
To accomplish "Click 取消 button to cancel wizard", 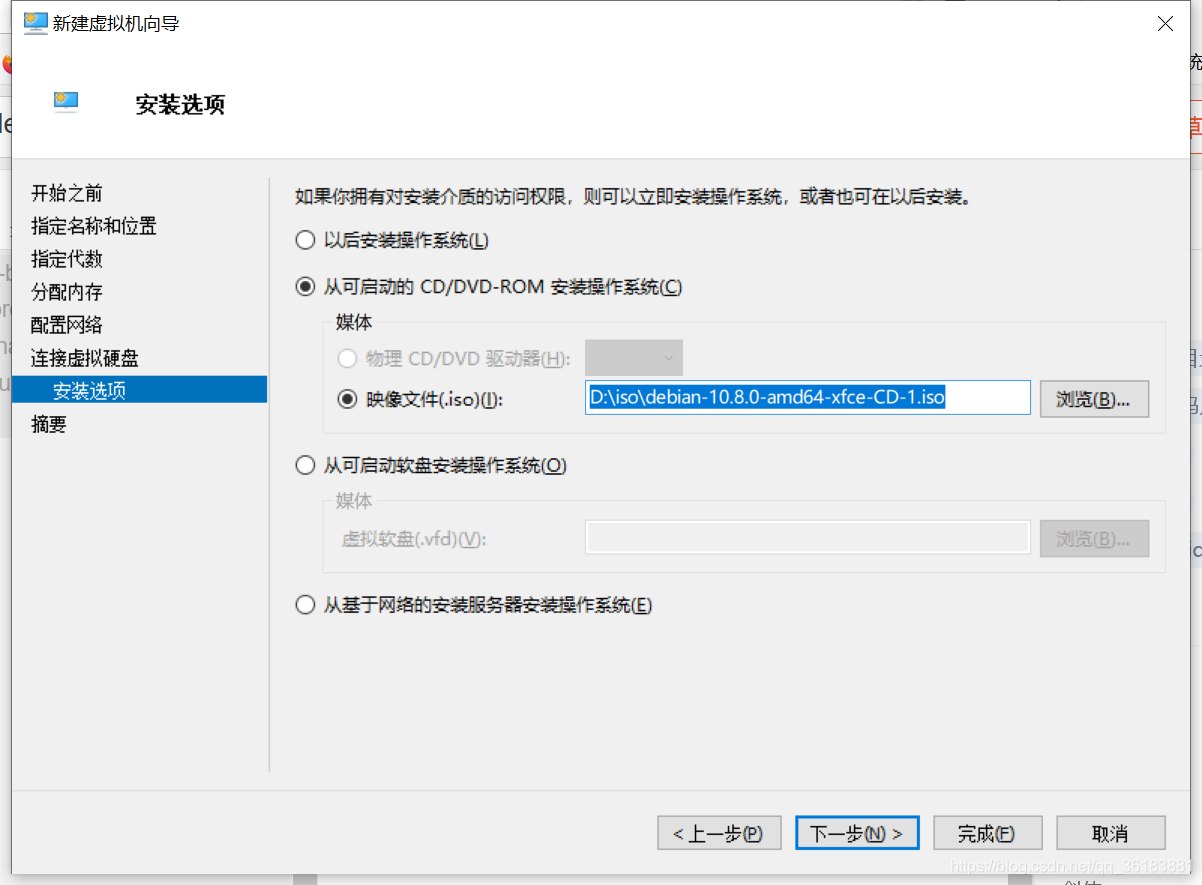I will click(x=1110, y=833).
